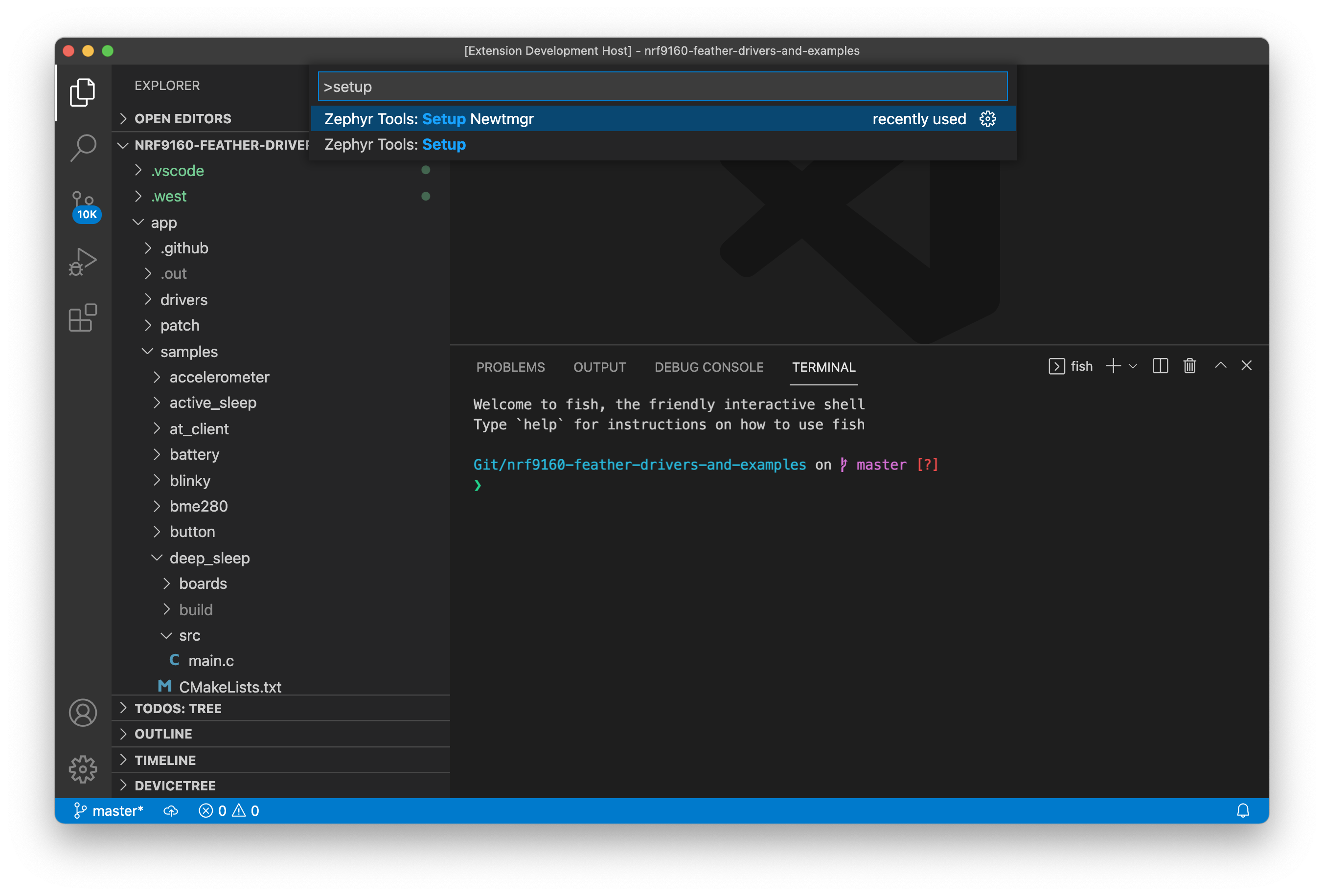Image resolution: width=1324 pixels, height=896 pixels.
Task: Open the Extensions view icon
Action: click(83, 318)
